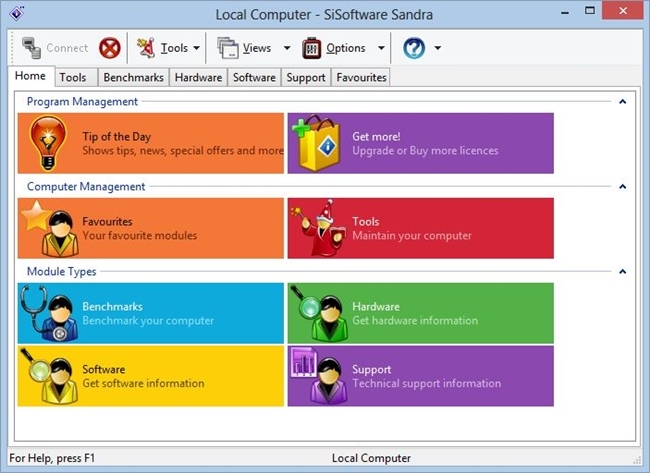Switch to the Tools tab
The width and height of the screenshot is (650, 473).
click(76, 78)
